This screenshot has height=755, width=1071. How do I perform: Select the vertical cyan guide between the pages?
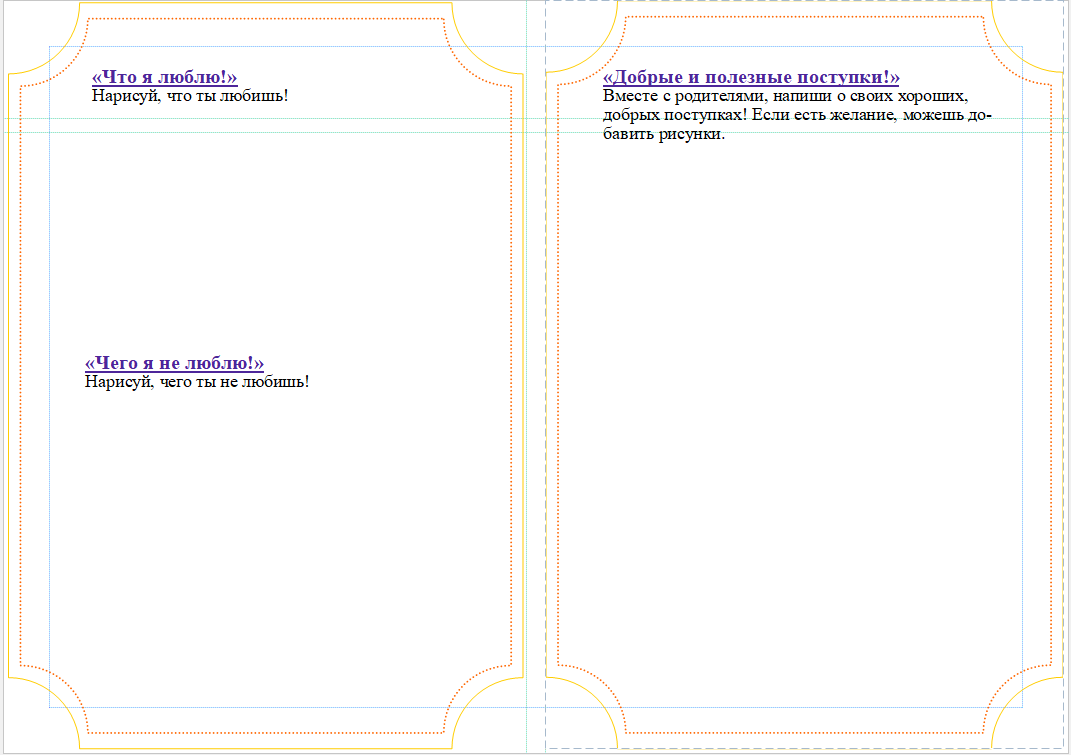pos(526,400)
